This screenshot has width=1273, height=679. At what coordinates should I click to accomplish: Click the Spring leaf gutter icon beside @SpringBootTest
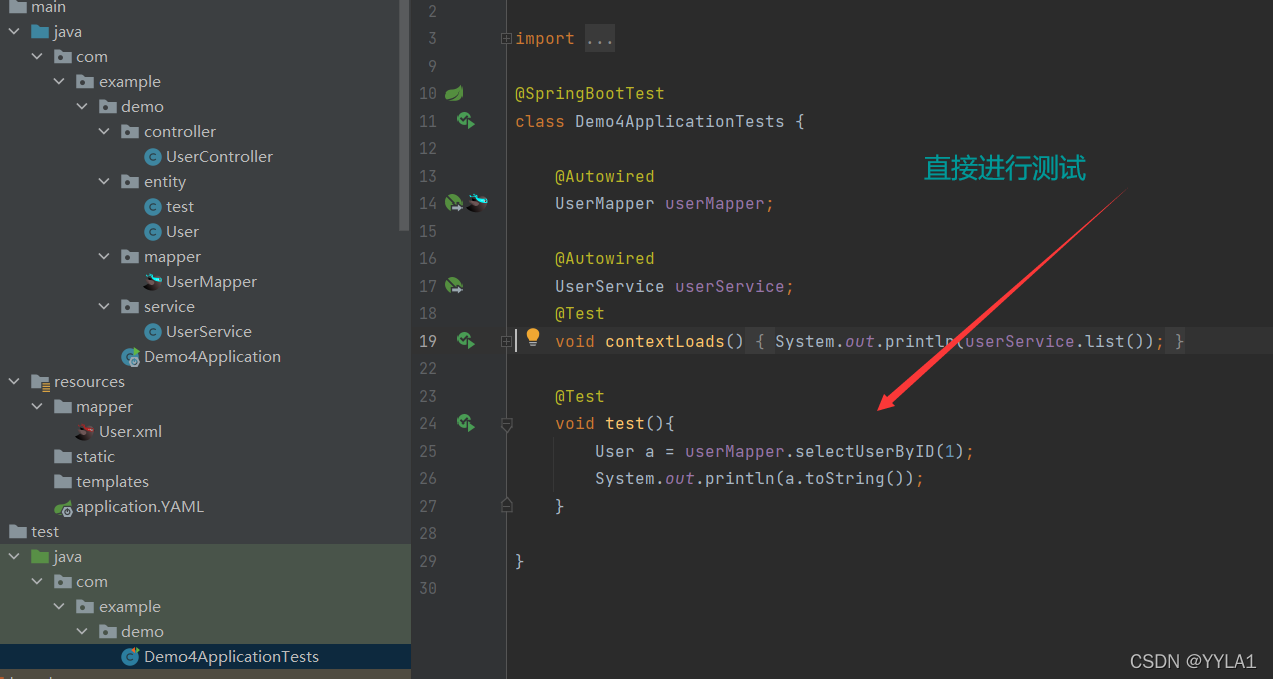[x=454, y=93]
